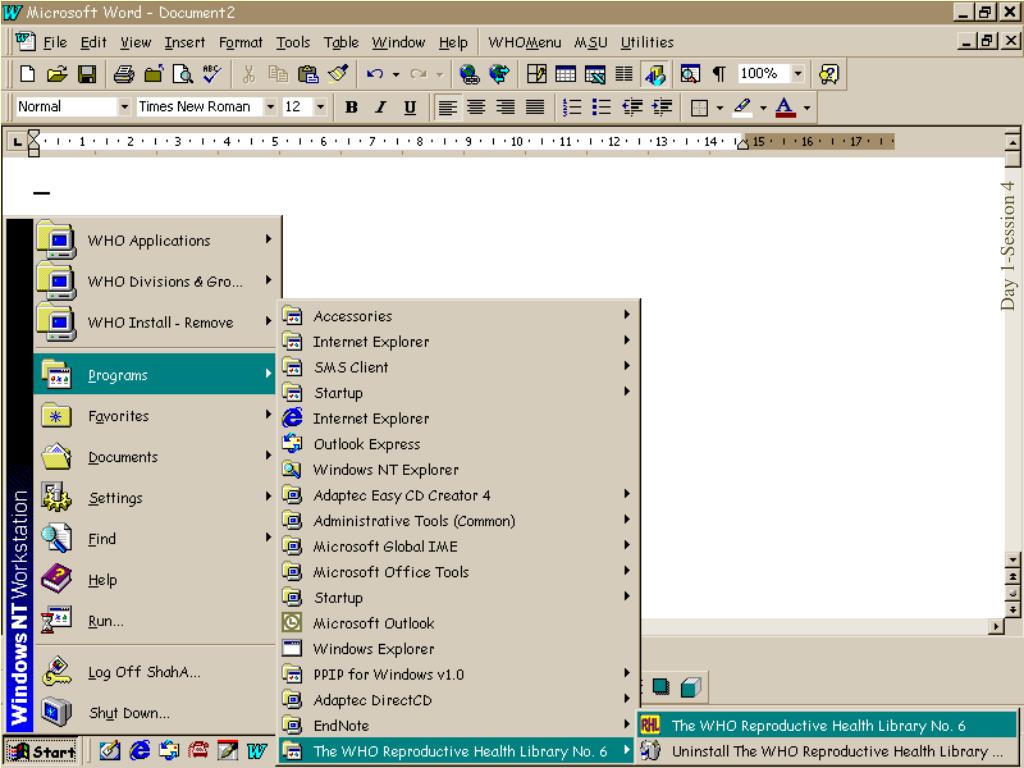
Task: Open Windows NT Explorer from Programs
Action: 459,470
